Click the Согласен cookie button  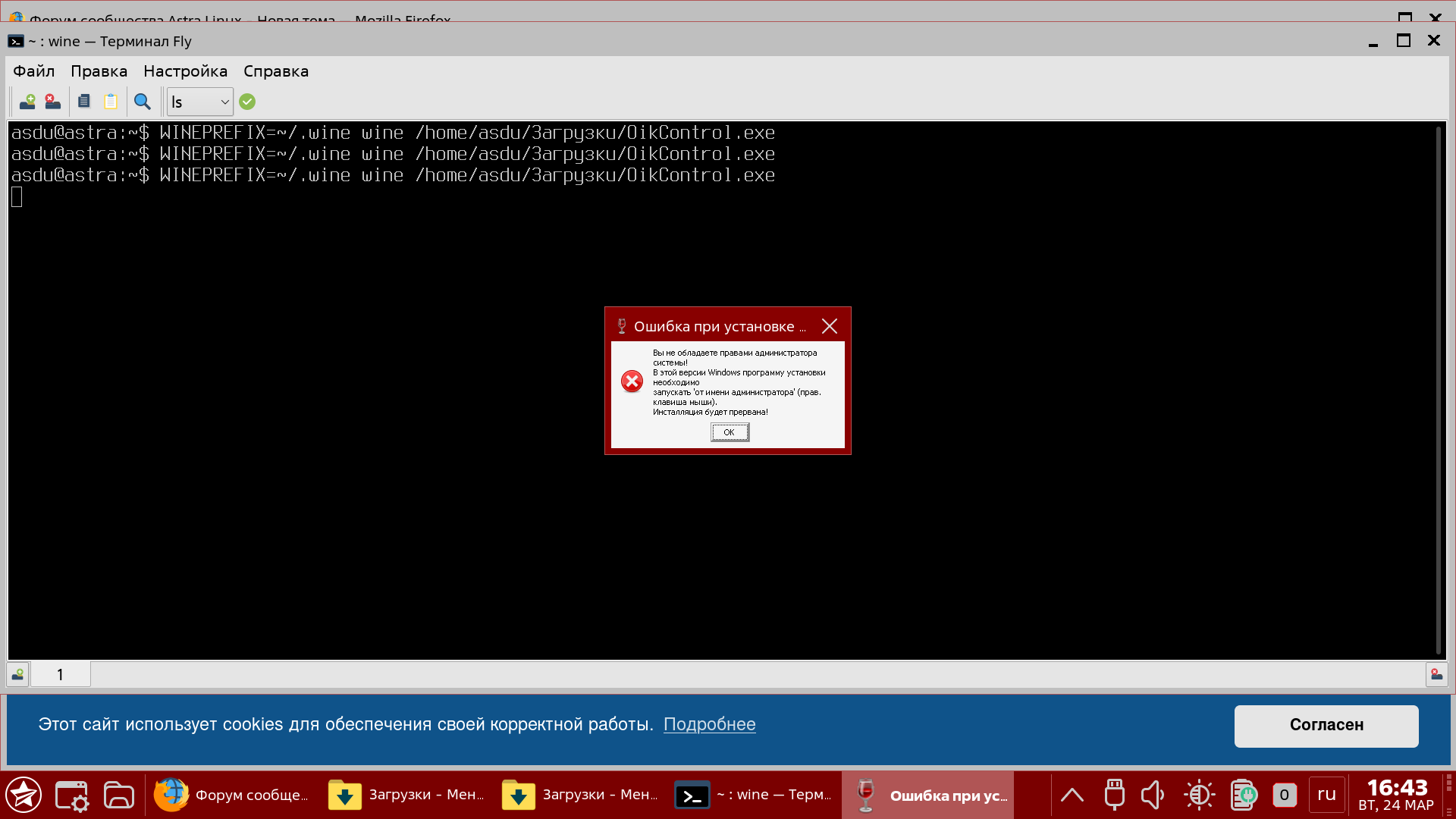1326,726
